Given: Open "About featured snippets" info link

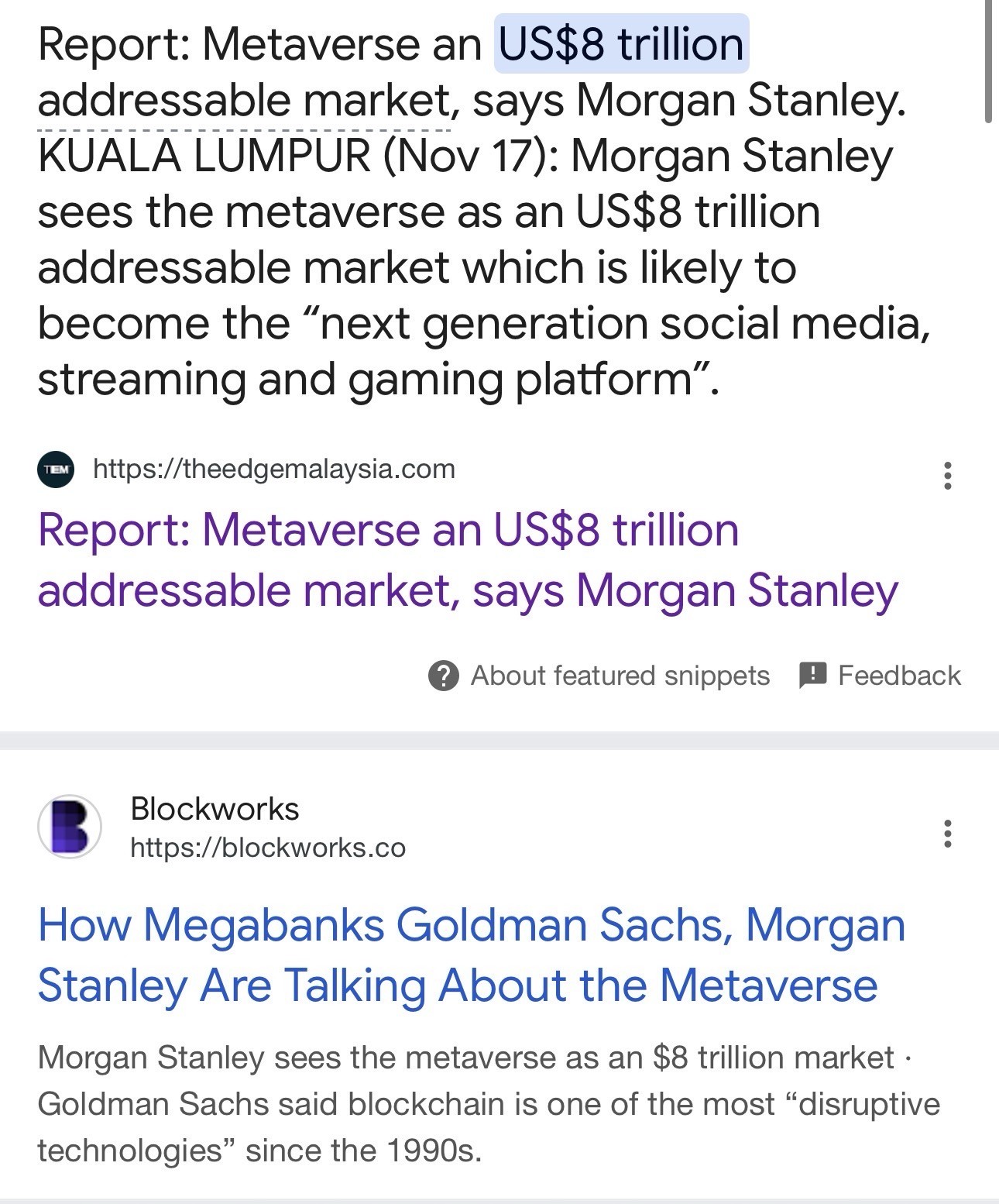Looking at the screenshot, I should 620,676.
